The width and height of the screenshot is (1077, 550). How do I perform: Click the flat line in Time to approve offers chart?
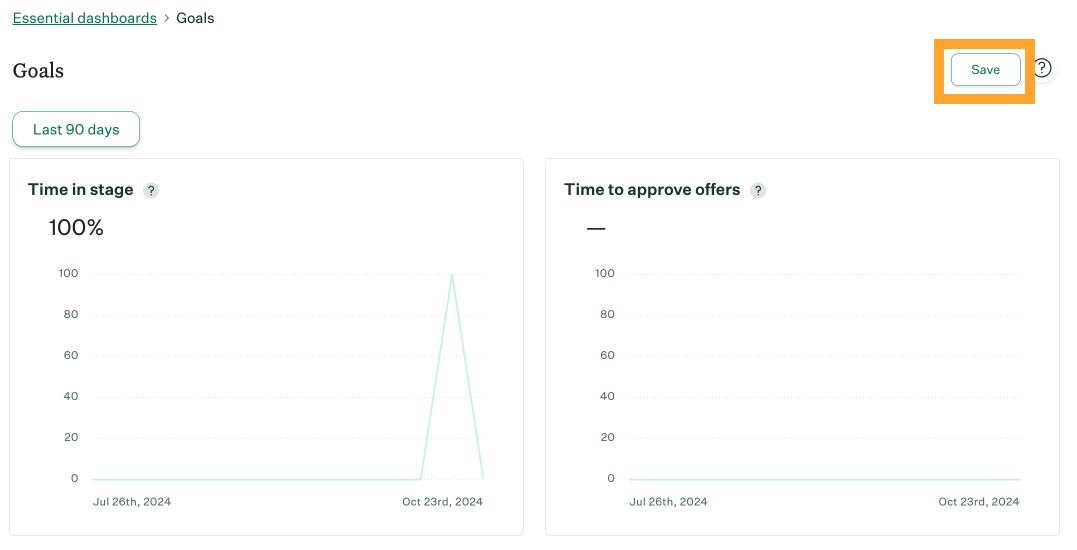pyautogui.click(x=824, y=479)
